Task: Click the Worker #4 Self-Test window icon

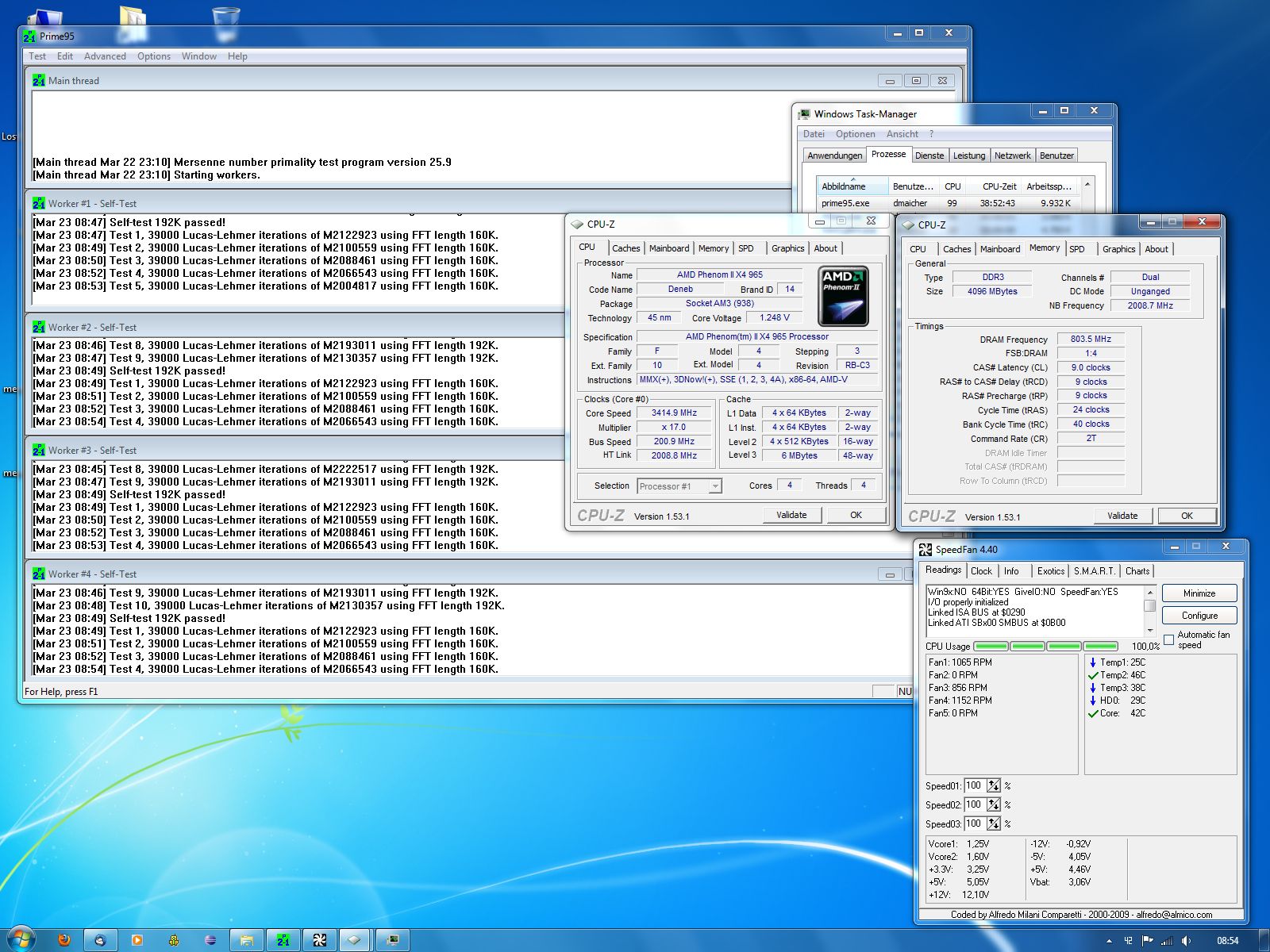Action: point(39,574)
